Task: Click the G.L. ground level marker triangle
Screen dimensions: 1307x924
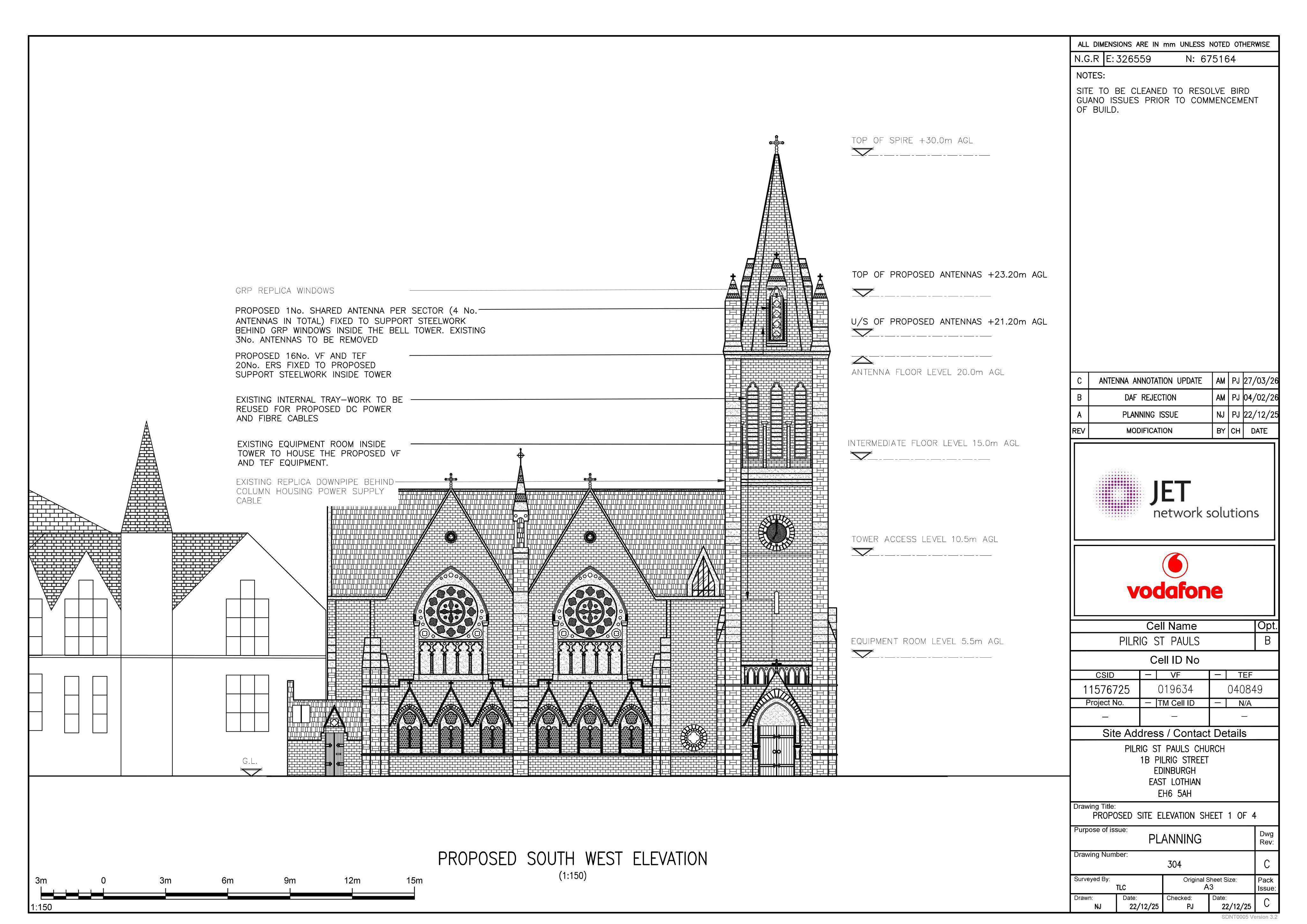Action: (251, 772)
